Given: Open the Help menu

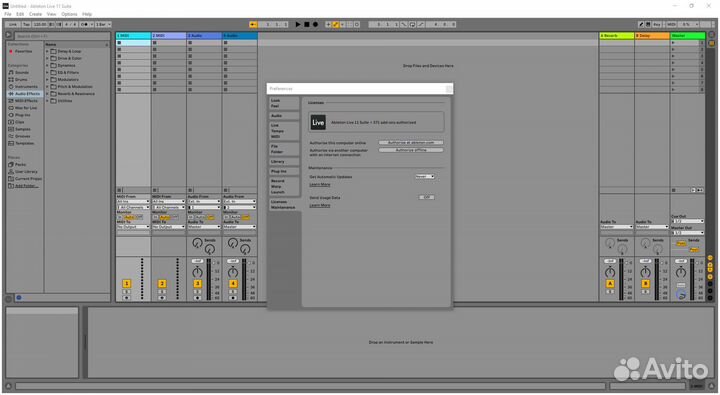Looking at the screenshot, I should [87, 14].
